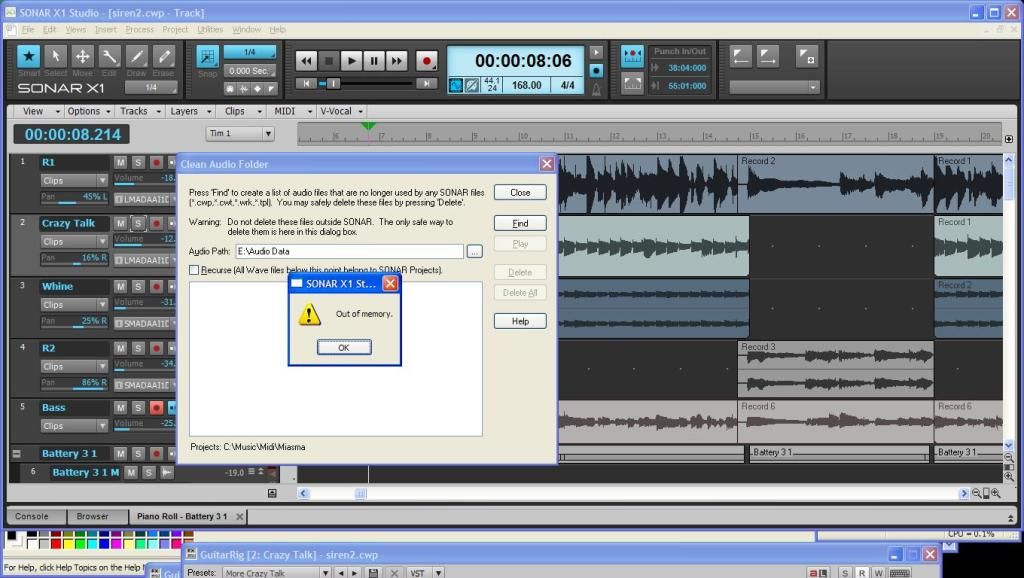Click the Audio Path input field
The image size is (1024, 578).
coord(349,251)
